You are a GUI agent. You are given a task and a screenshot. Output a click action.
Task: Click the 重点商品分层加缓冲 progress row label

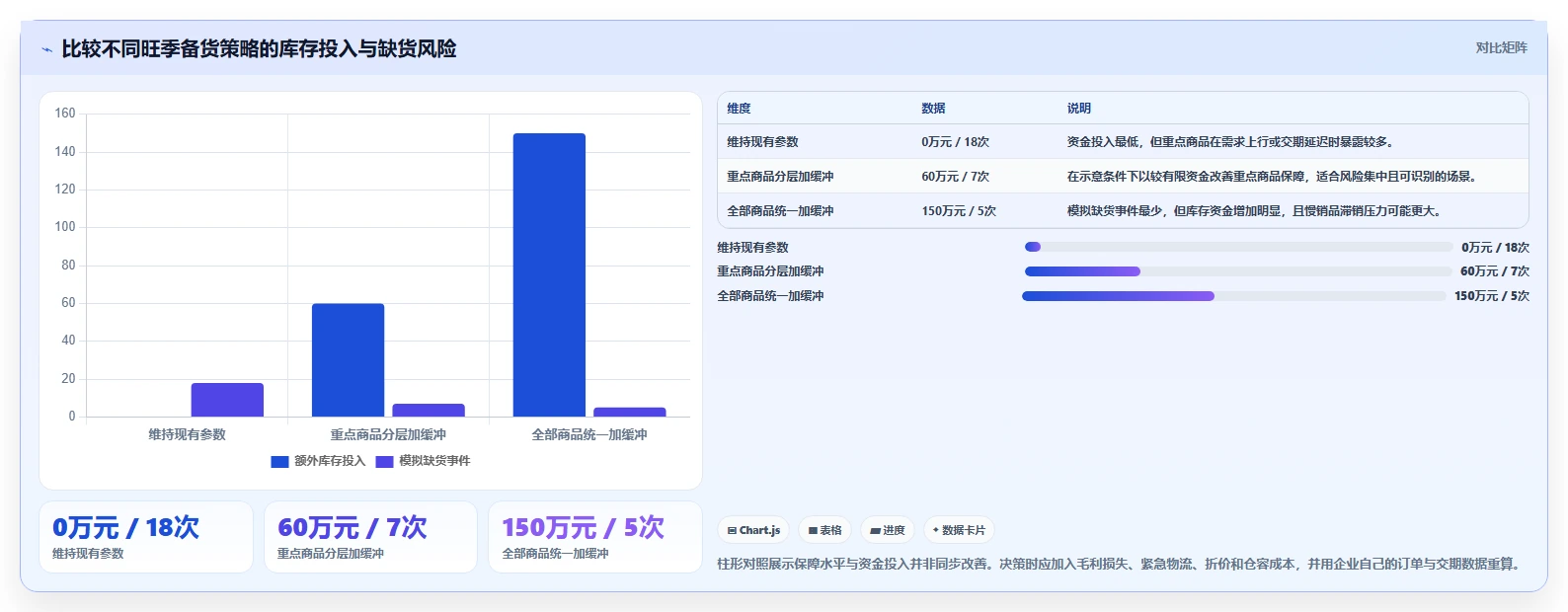pyautogui.click(x=770, y=271)
